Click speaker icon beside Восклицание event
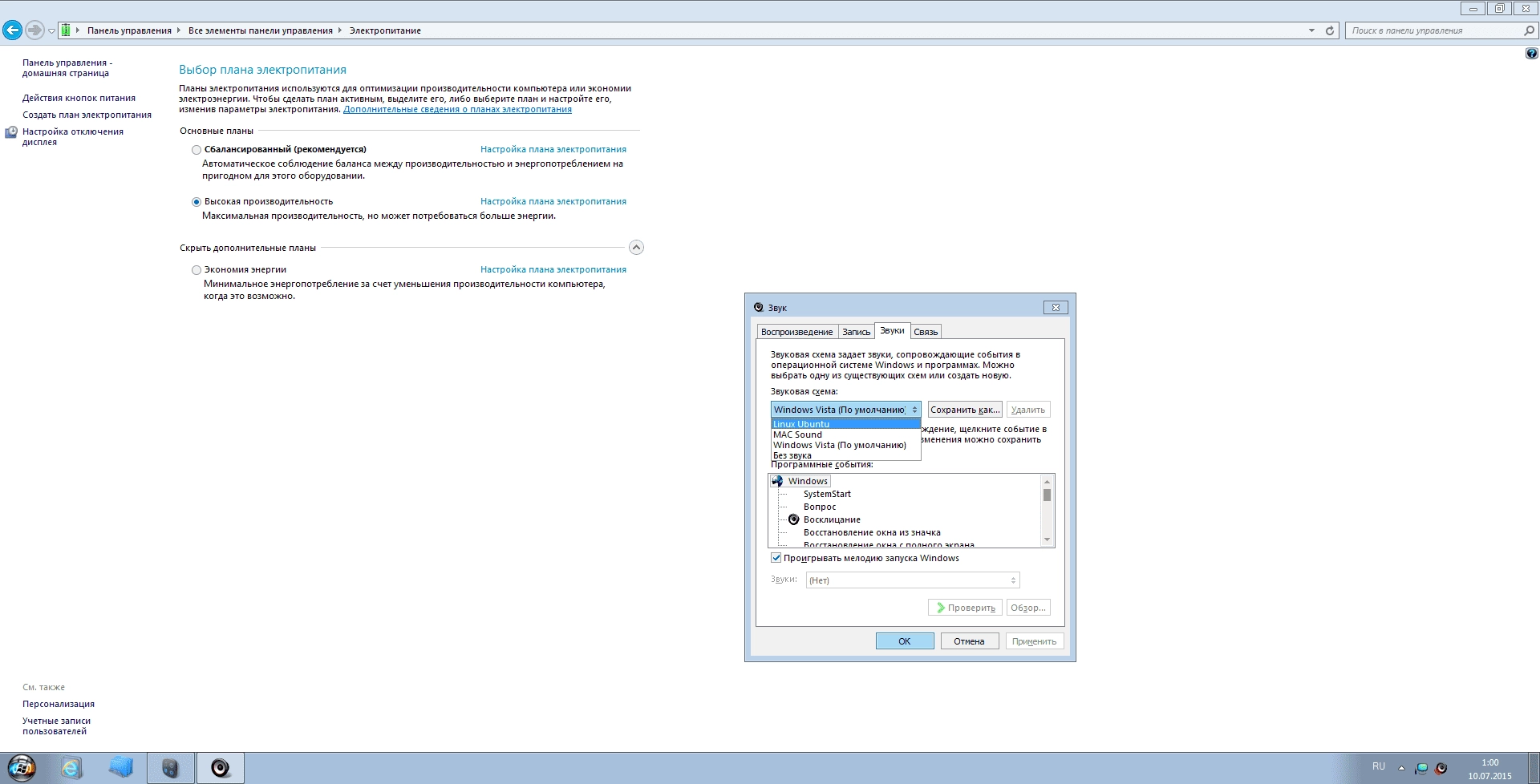This screenshot has height=784, width=1540. [794, 519]
